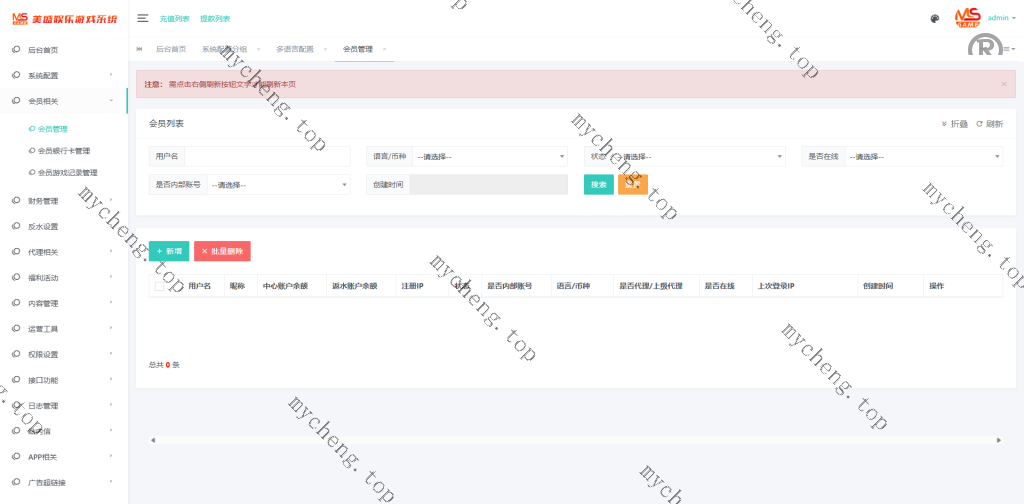
Task: Click the red 批量删除 button
Action: point(222,251)
